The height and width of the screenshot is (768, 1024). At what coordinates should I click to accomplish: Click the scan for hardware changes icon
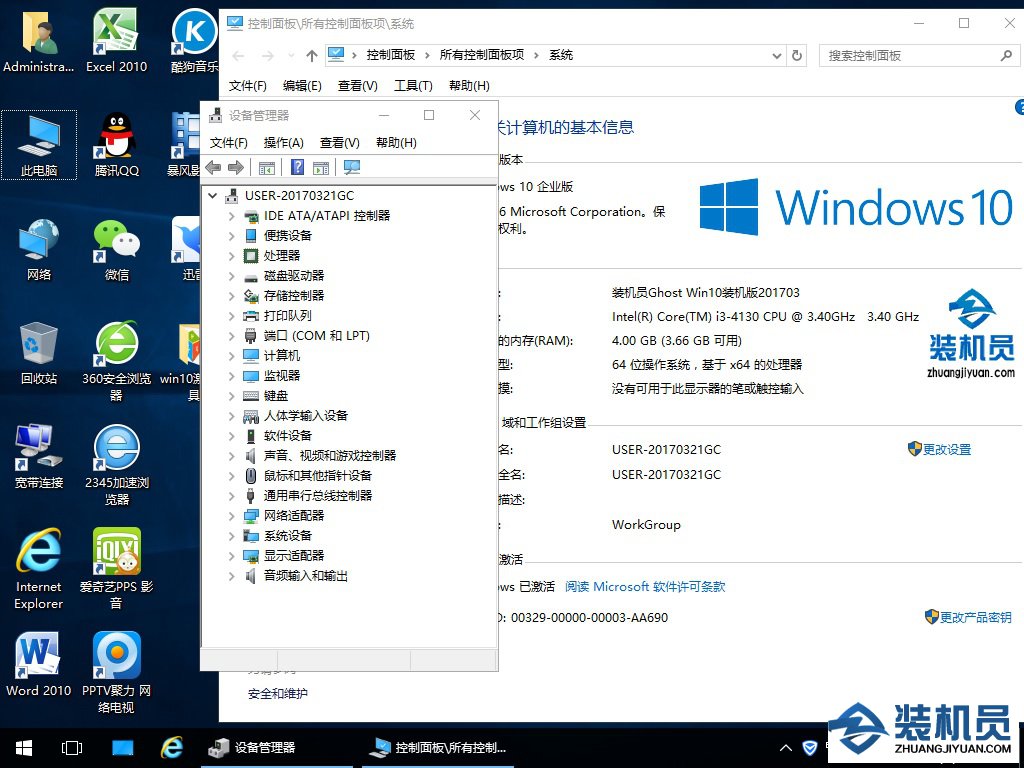(x=351, y=167)
